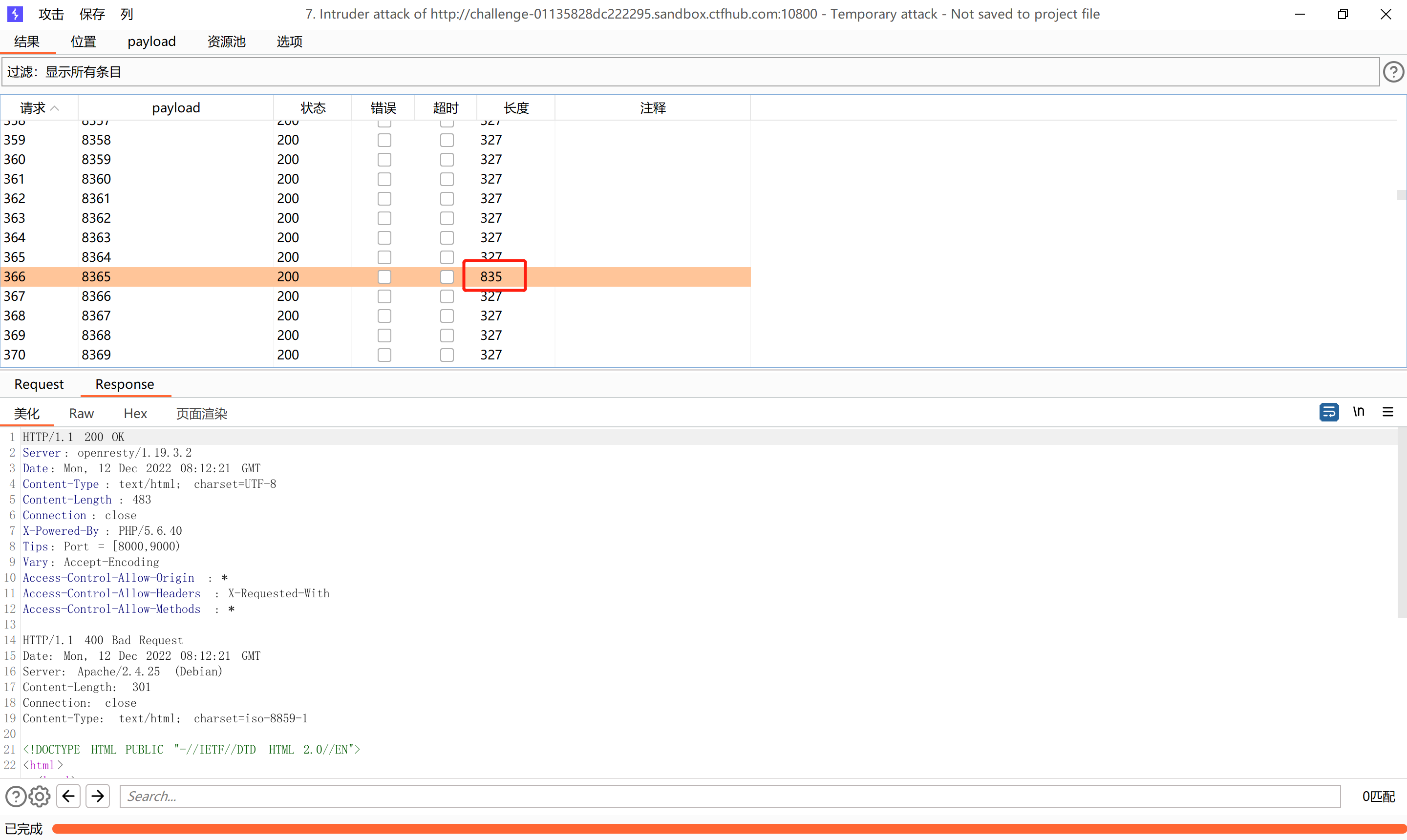Screen dimensions: 1407x840
Task: Open the 攻击 menu
Action: tap(51, 14)
